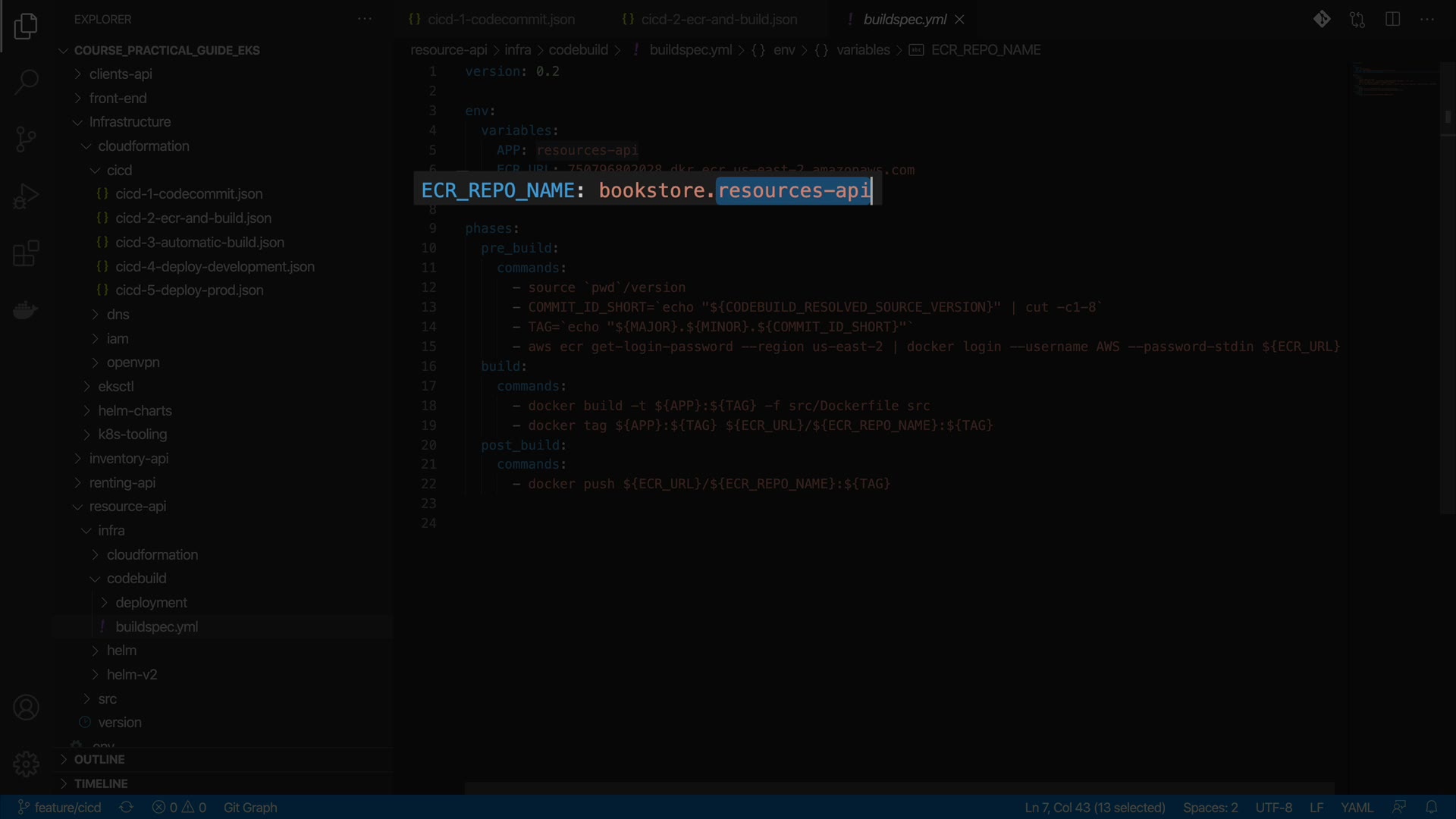Open the Source Control view
Image resolution: width=1456 pixels, height=819 pixels.
26,139
